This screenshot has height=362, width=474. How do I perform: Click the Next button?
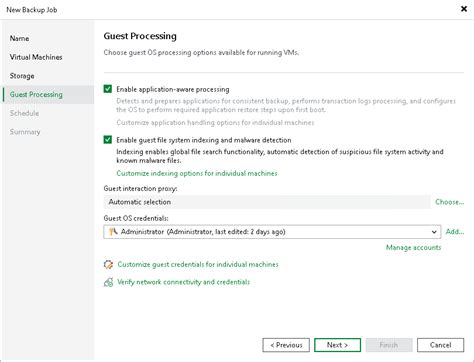pyautogui.click(x=337, y=345)
